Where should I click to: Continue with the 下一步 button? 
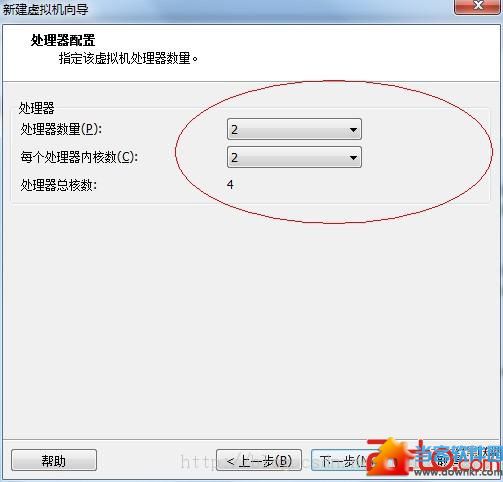(x=343, y=460)
